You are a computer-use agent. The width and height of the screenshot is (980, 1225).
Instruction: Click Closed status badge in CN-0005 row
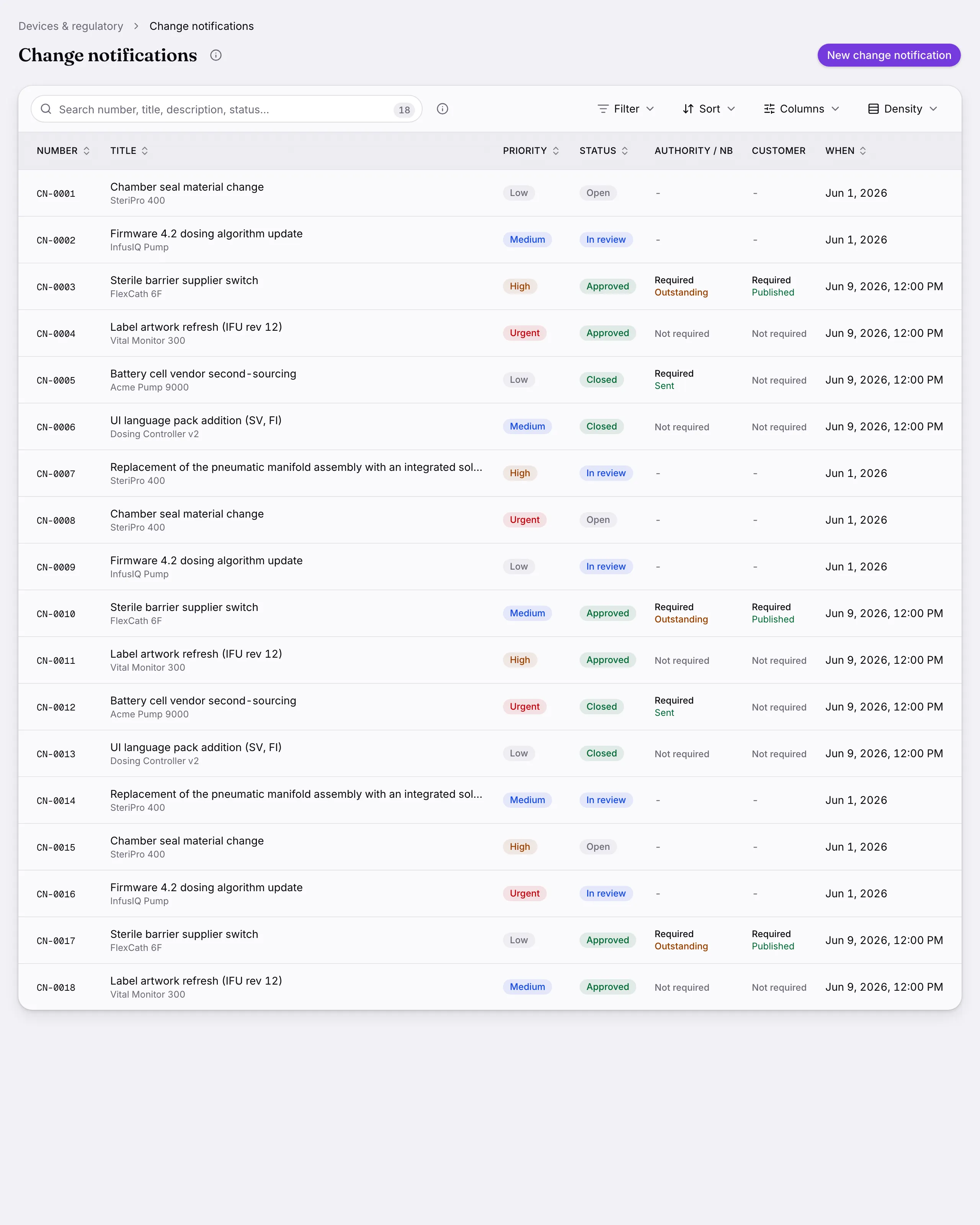(x=601, y=379)
